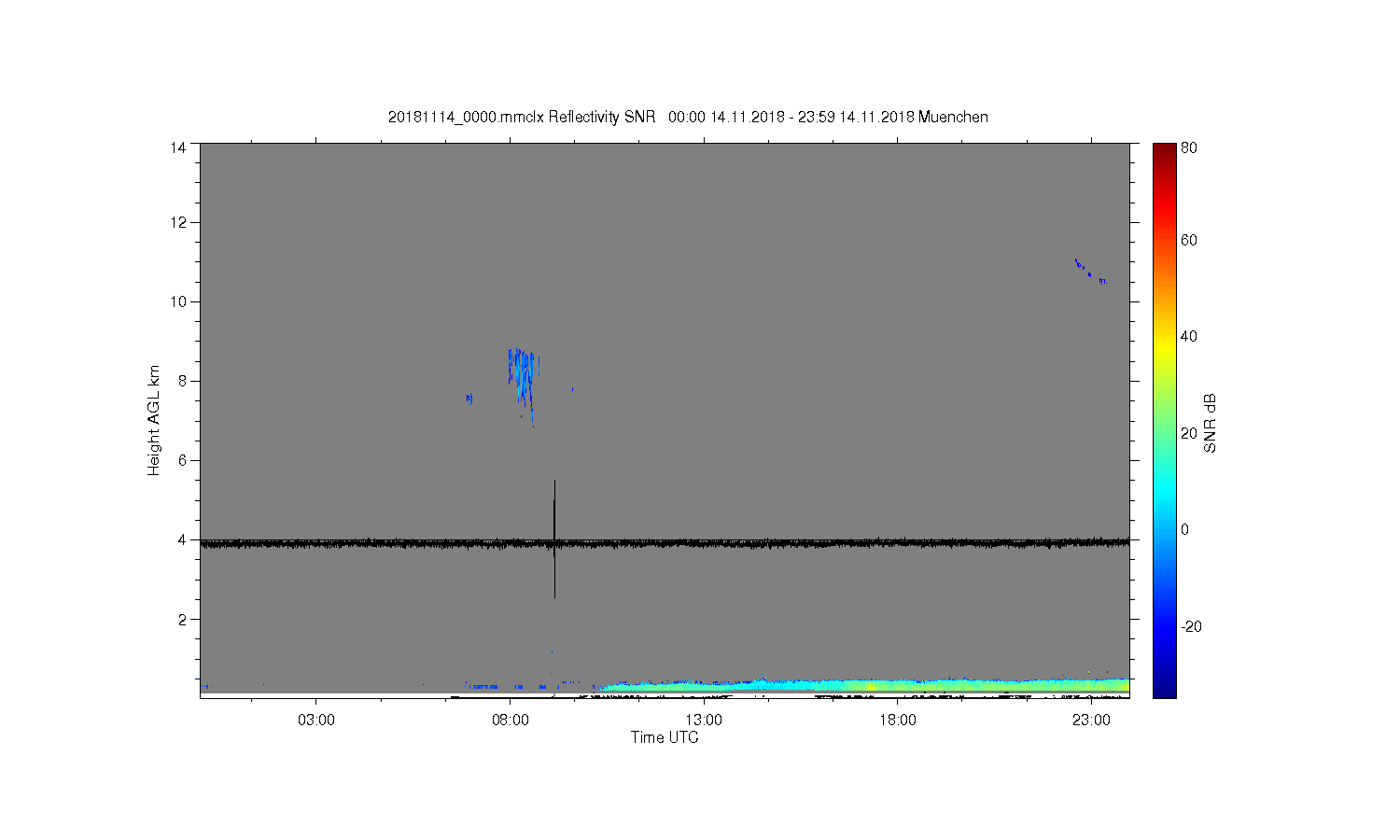The height and width of the screenshot is (840, 1400).
Task: Click the dark blue bottom of the colorbar
Action: (x=1164, y=689)
